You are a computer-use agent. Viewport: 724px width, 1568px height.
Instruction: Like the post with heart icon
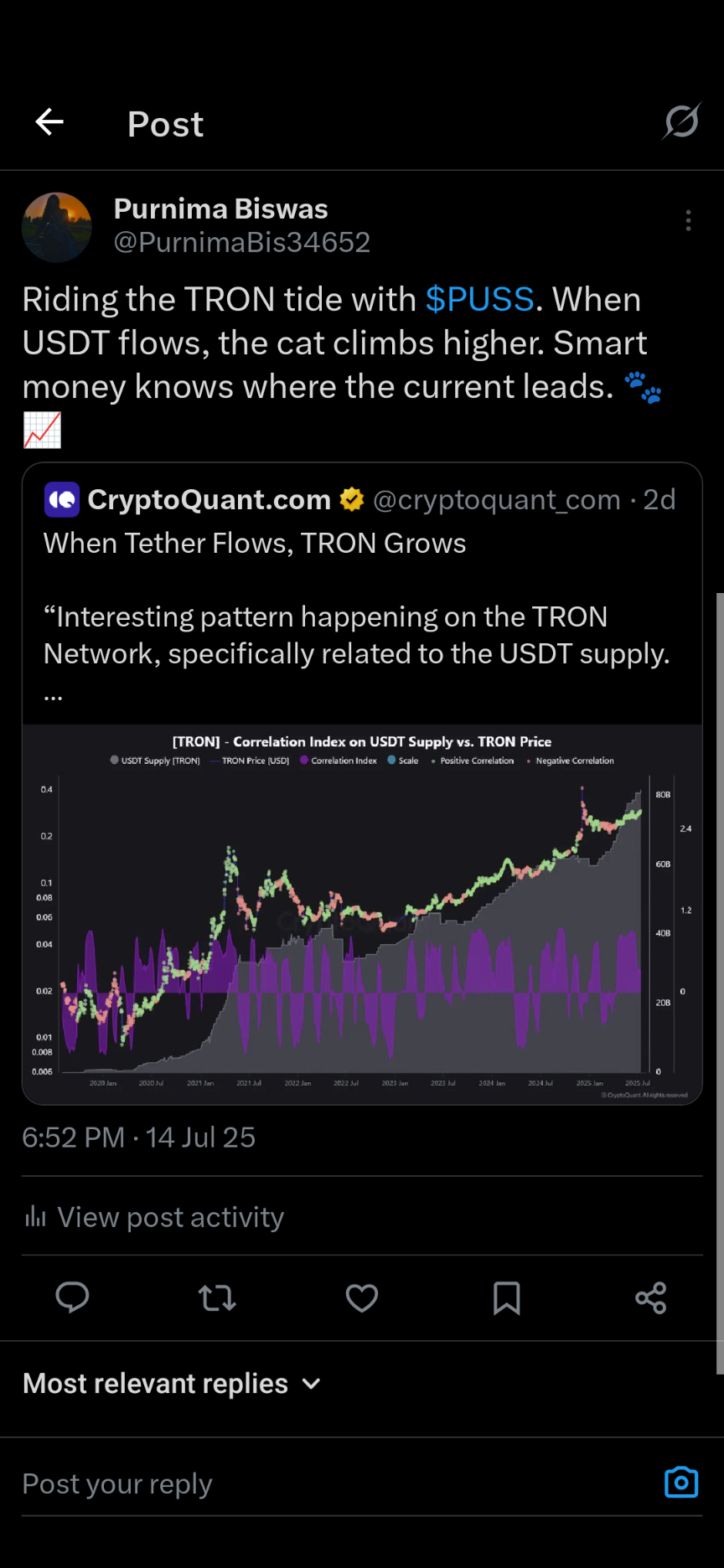pyautogui.click(x=362, y=1297)
